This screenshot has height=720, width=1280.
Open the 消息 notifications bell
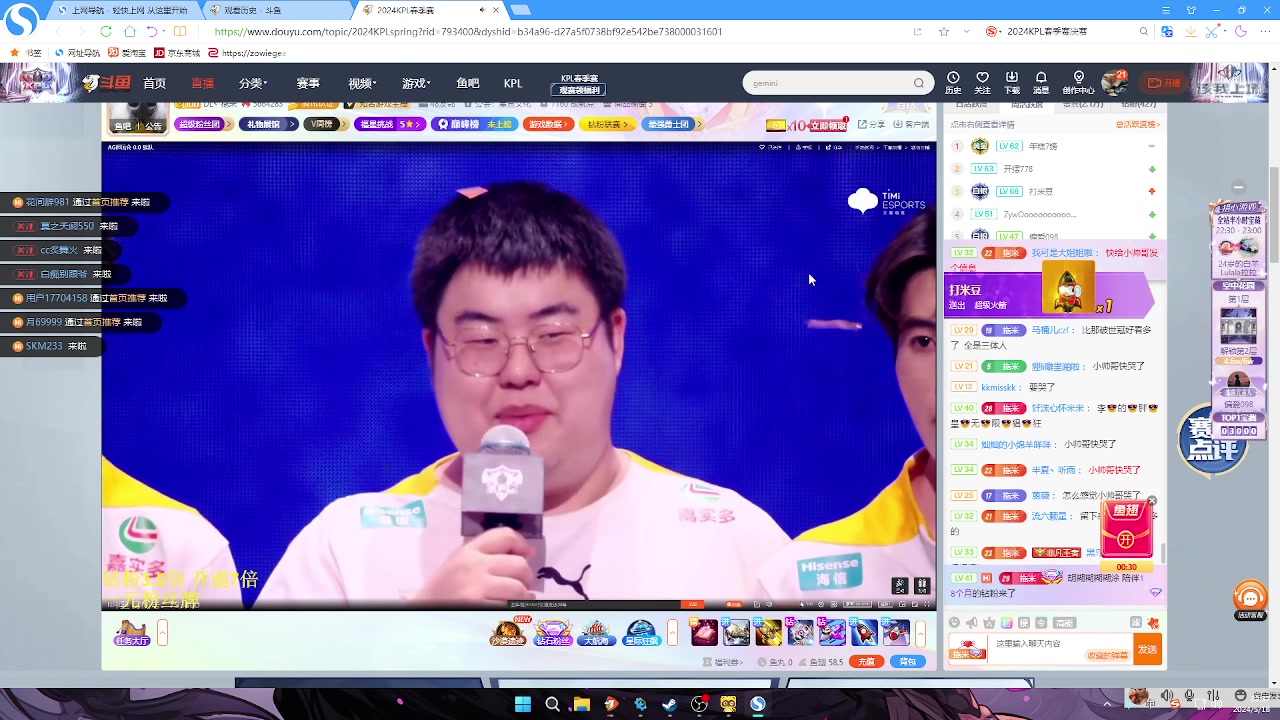(x=1041, y=82)
